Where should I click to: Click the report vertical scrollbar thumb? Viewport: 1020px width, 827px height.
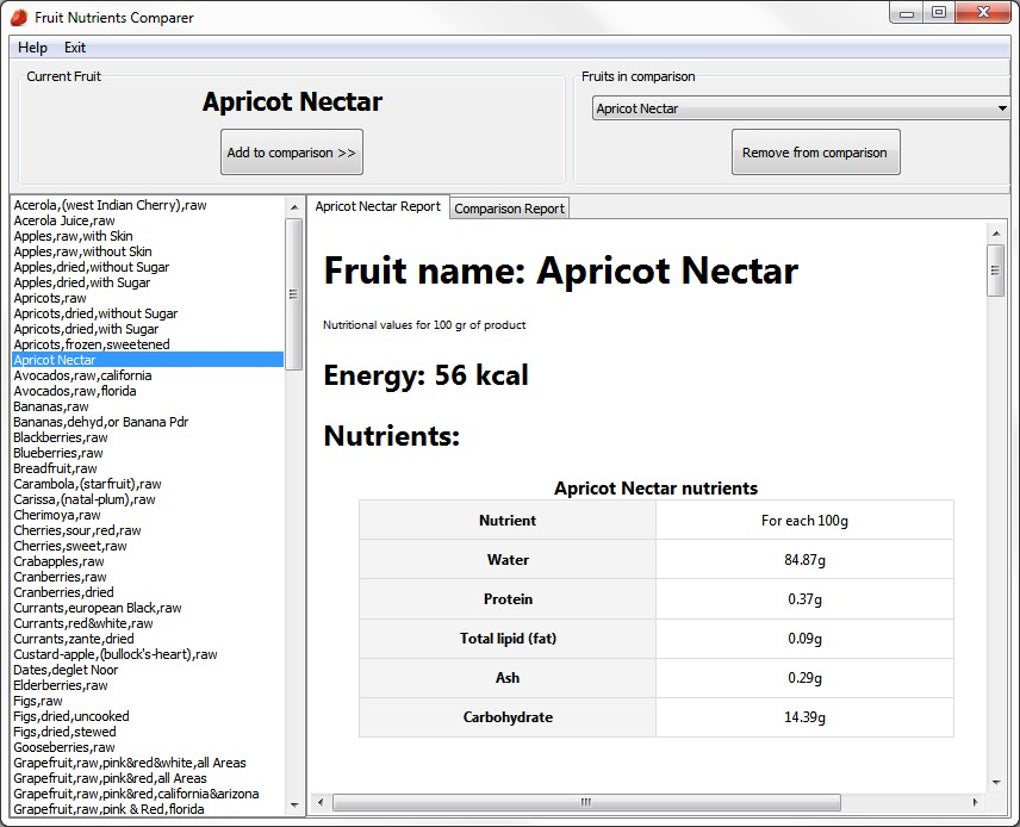[x=995, y=271]
